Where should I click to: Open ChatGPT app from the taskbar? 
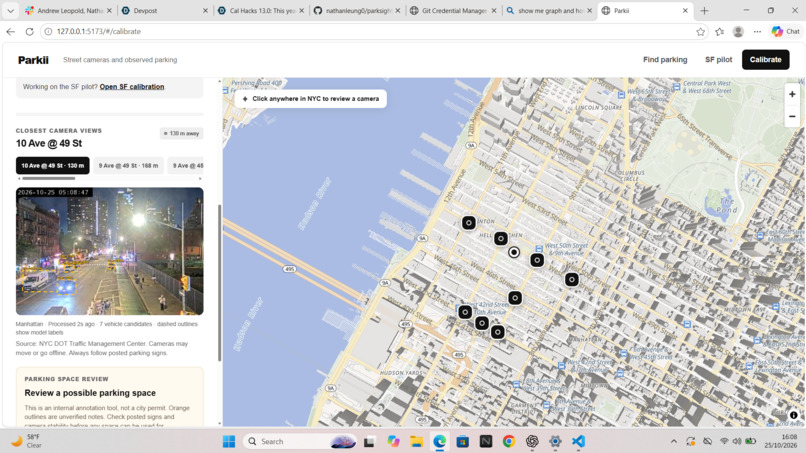(x=532, y=441)
